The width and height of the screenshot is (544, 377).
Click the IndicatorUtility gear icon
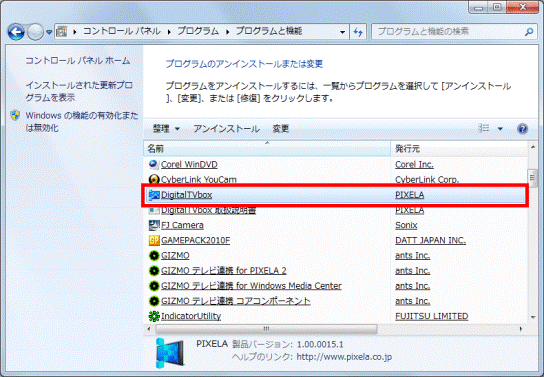coord(154,316)
